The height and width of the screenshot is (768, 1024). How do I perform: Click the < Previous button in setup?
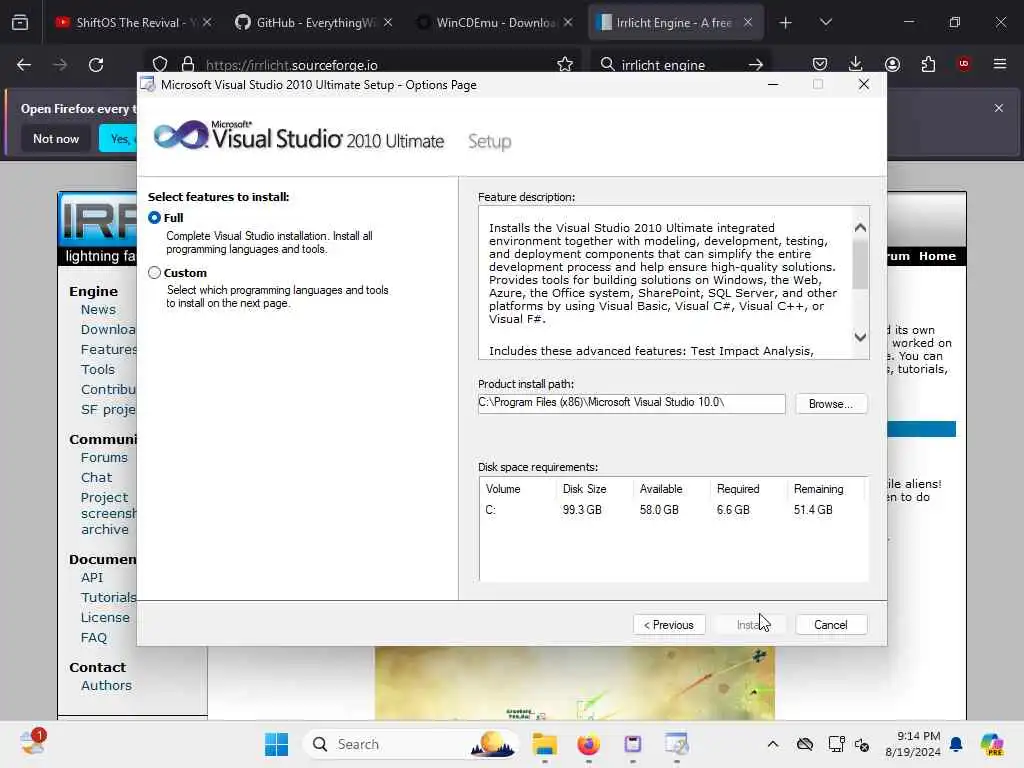pos(669,624)
